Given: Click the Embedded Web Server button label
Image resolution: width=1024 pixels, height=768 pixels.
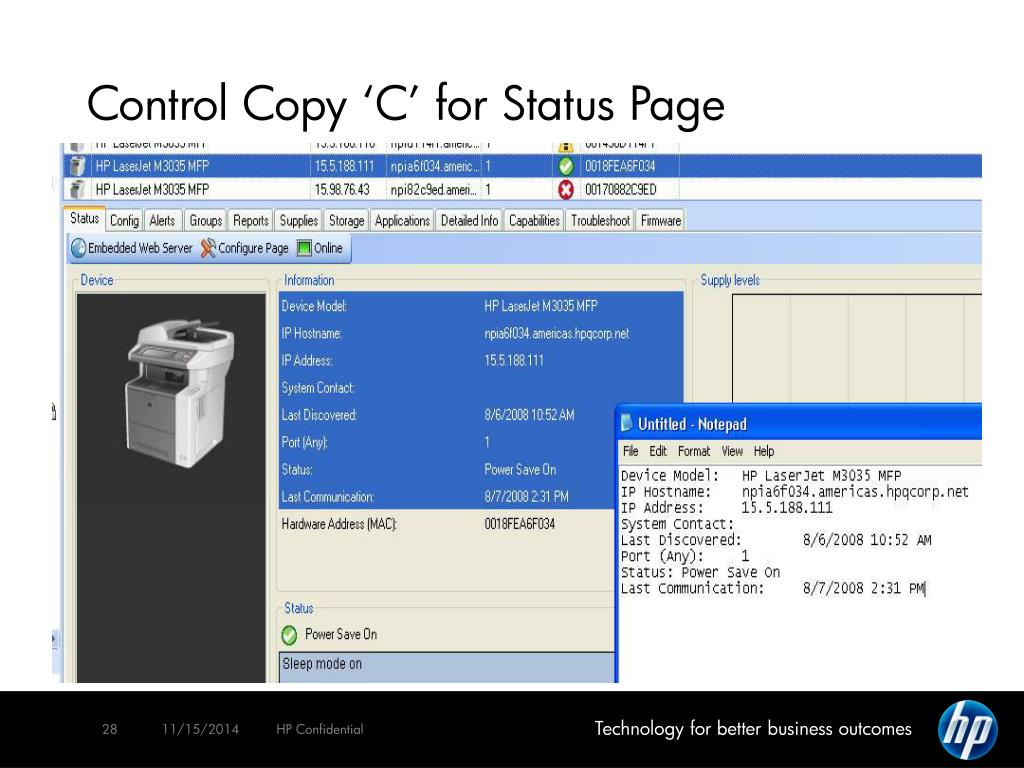Looking at the screenshot, I should [140, 248].
